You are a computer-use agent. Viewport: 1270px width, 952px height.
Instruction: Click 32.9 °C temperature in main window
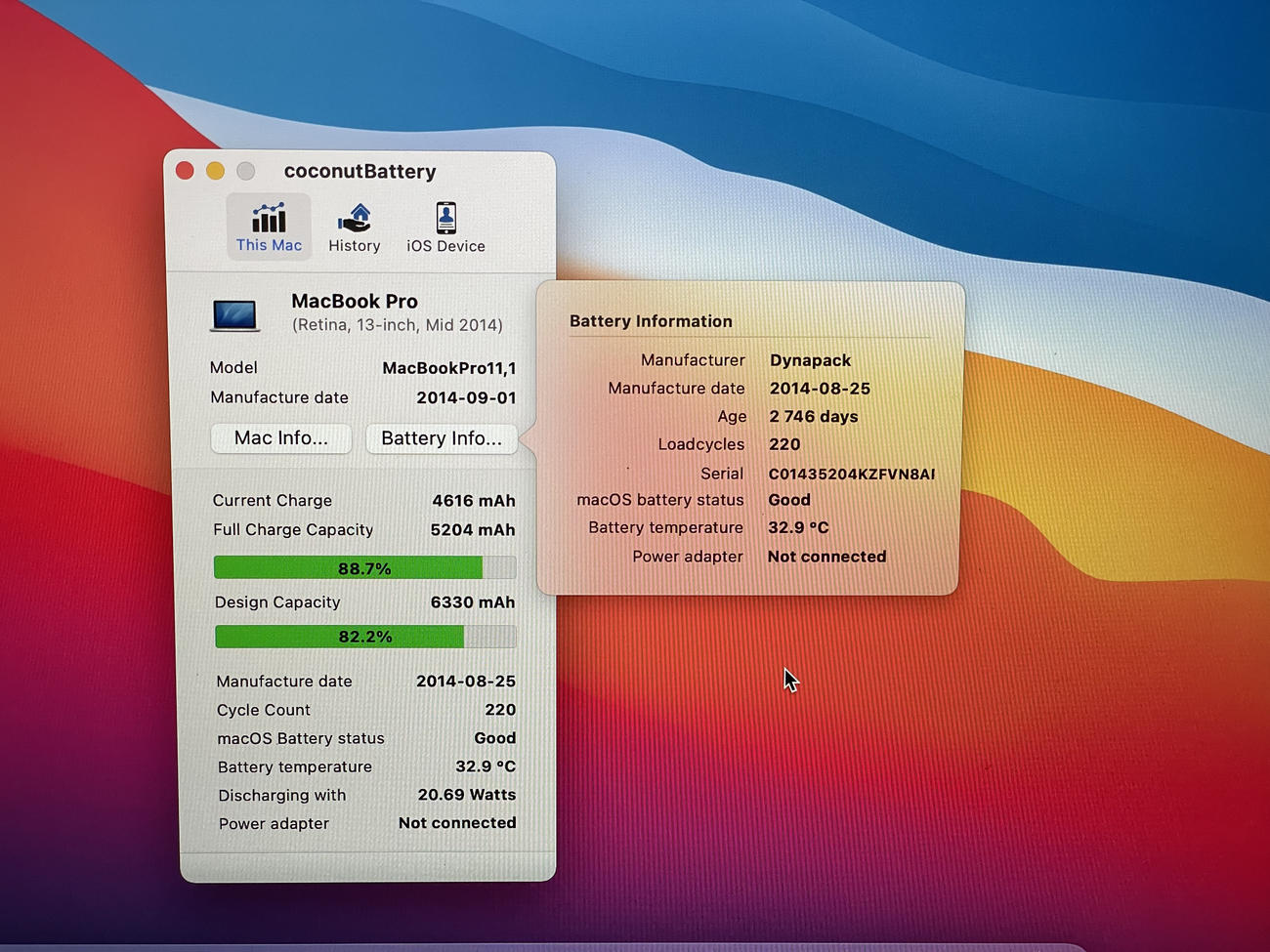[x=486, y=766]
